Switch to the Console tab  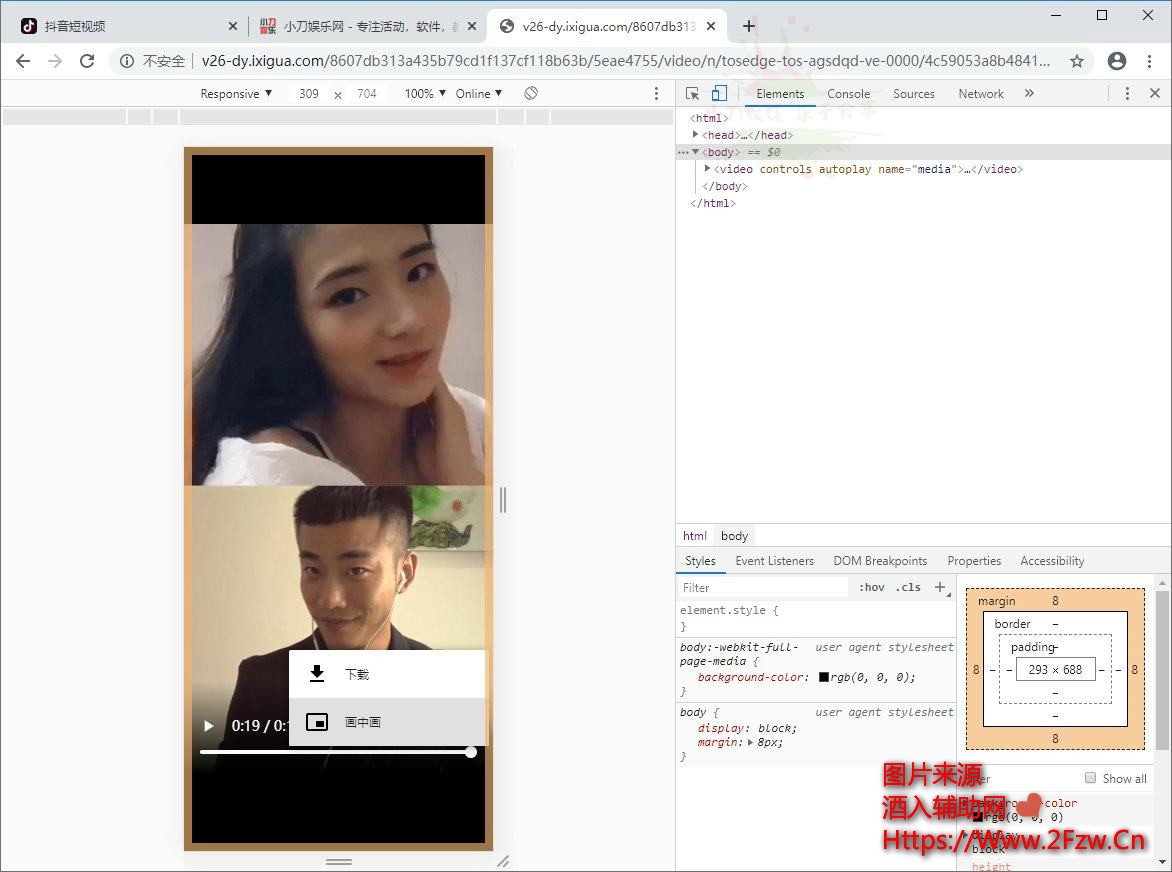(x=848, y=93)
